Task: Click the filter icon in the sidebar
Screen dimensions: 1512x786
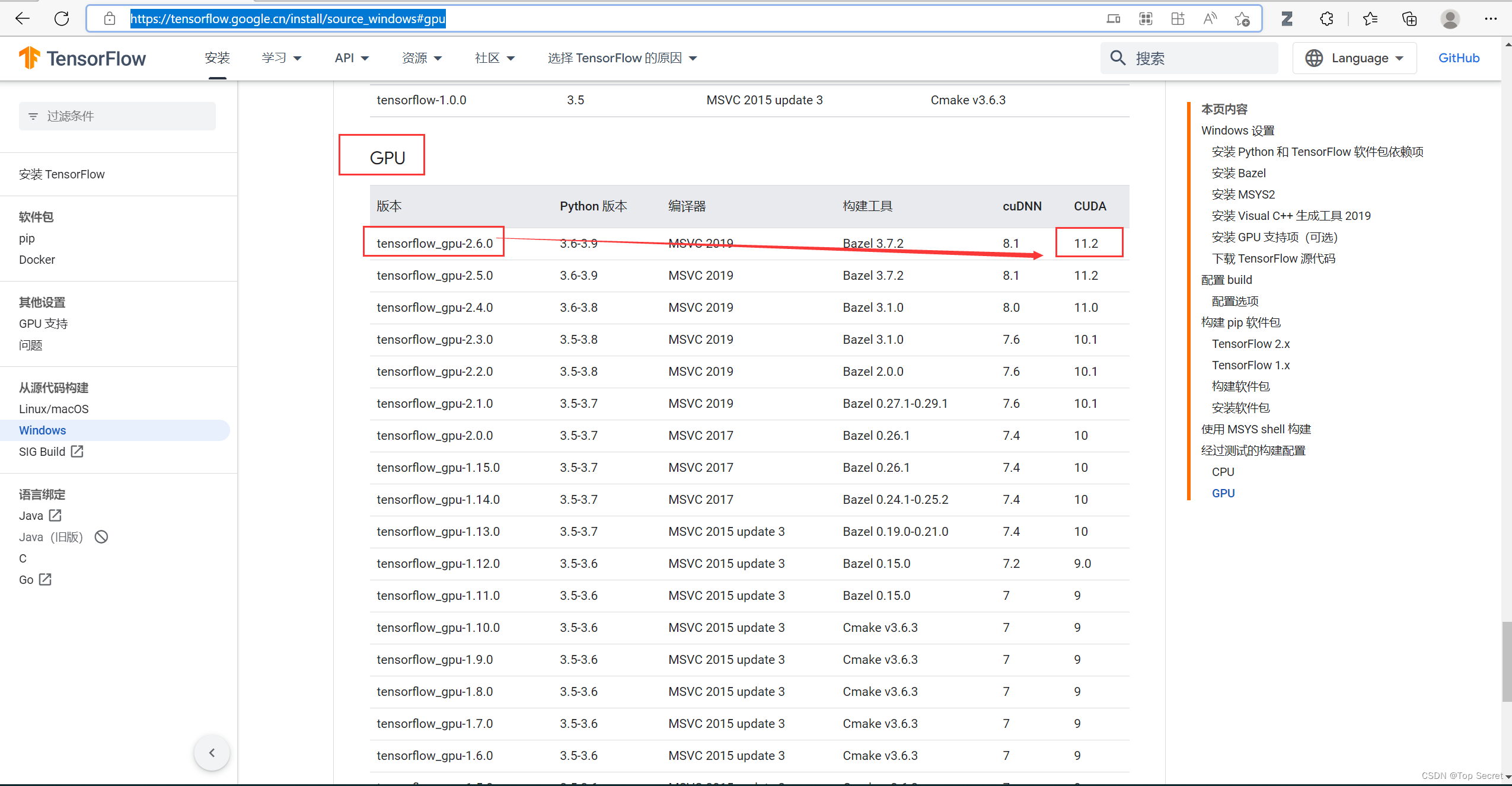Action: 33,116
